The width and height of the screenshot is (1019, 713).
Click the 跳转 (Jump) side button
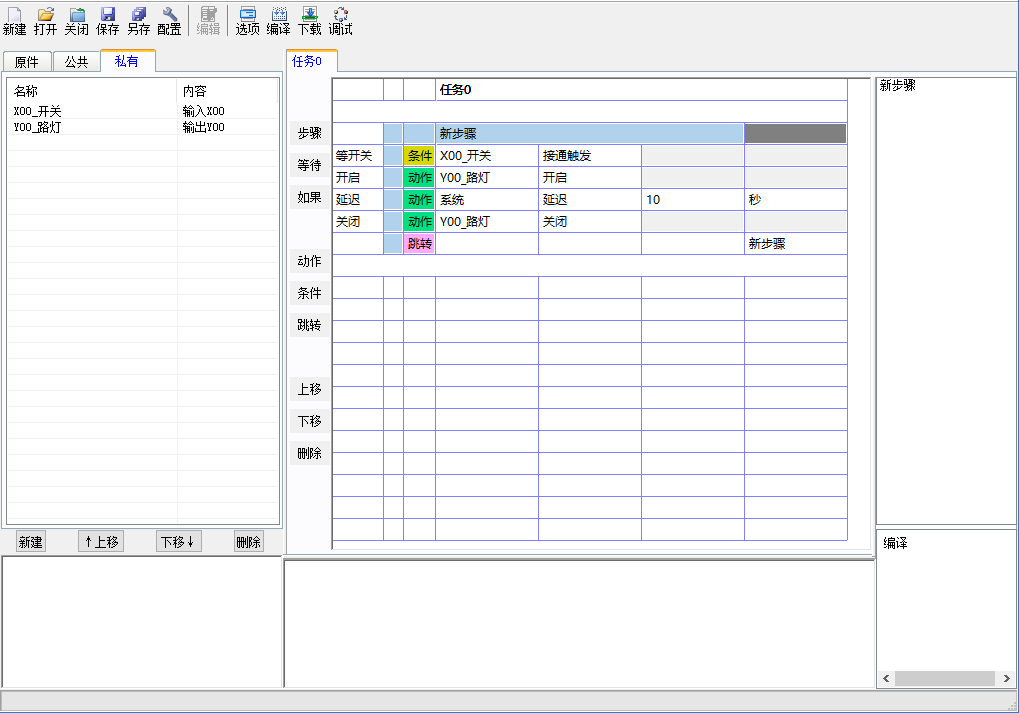click(x=309, y=325)
